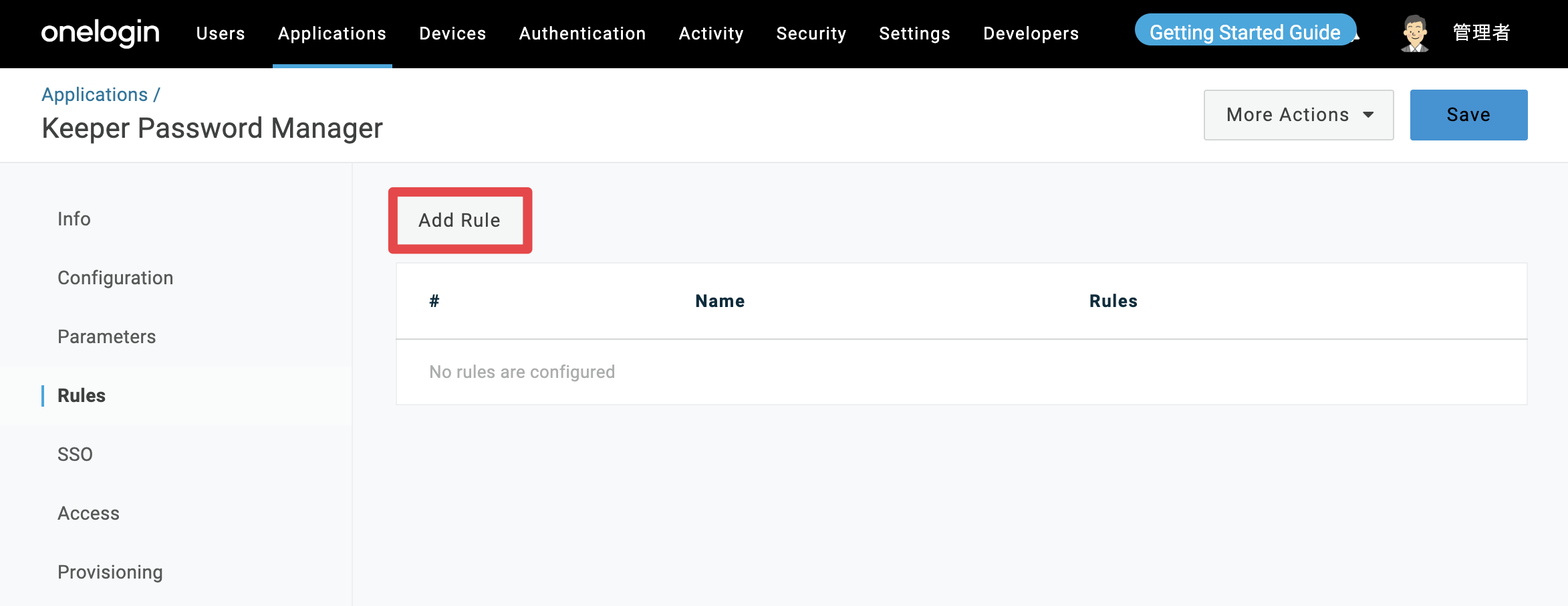
Task: Open the Security menu
Action: coord(811,33)
